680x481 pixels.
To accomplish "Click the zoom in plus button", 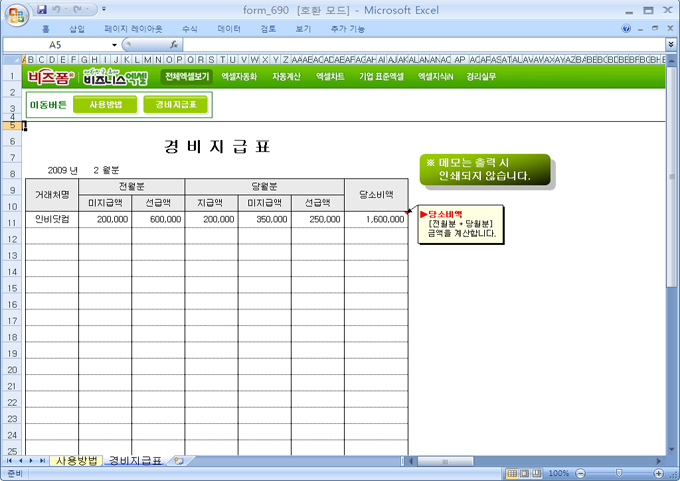I will [658, 473].
